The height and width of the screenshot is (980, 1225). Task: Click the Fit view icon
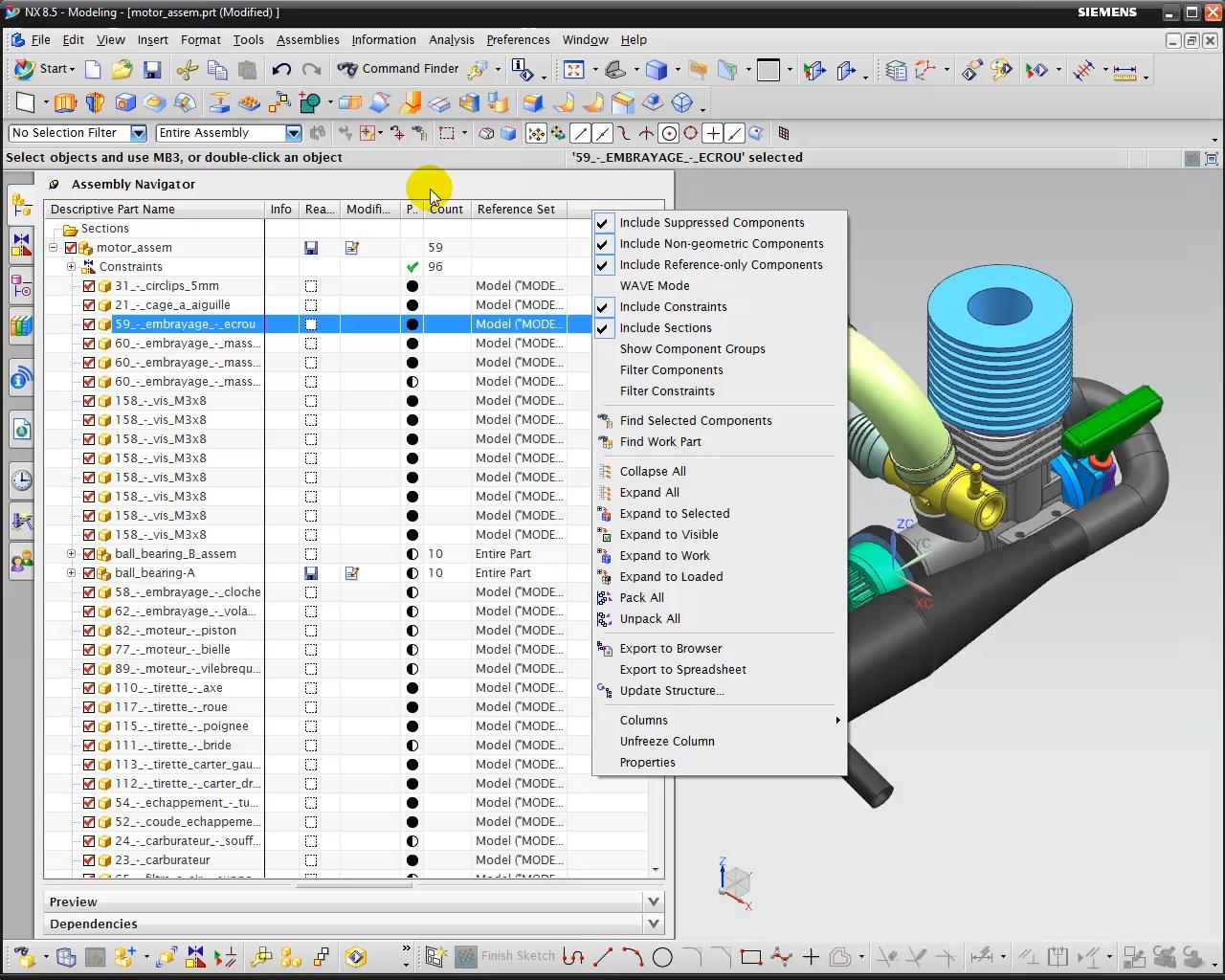click(573, 69)
